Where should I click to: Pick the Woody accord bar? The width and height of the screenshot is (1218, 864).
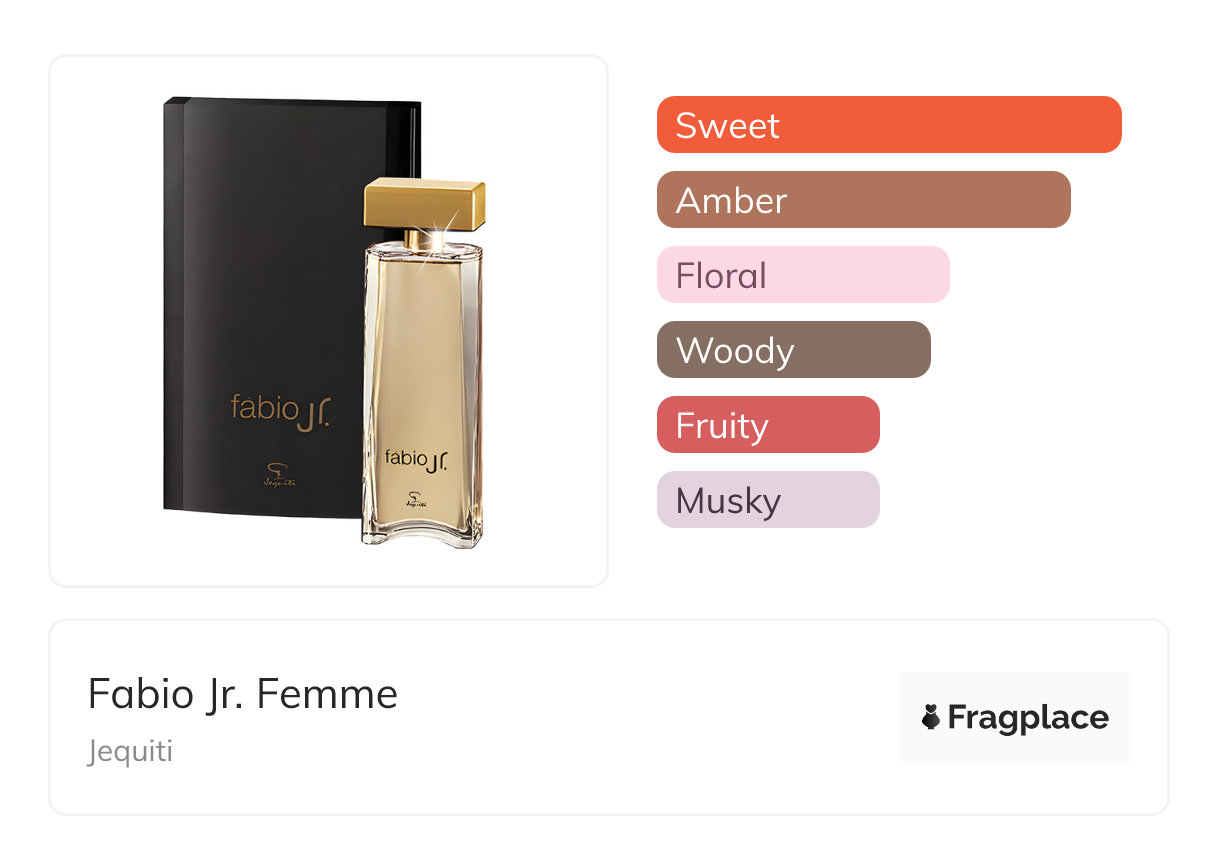pyautogui.click(x=793, y=350)
